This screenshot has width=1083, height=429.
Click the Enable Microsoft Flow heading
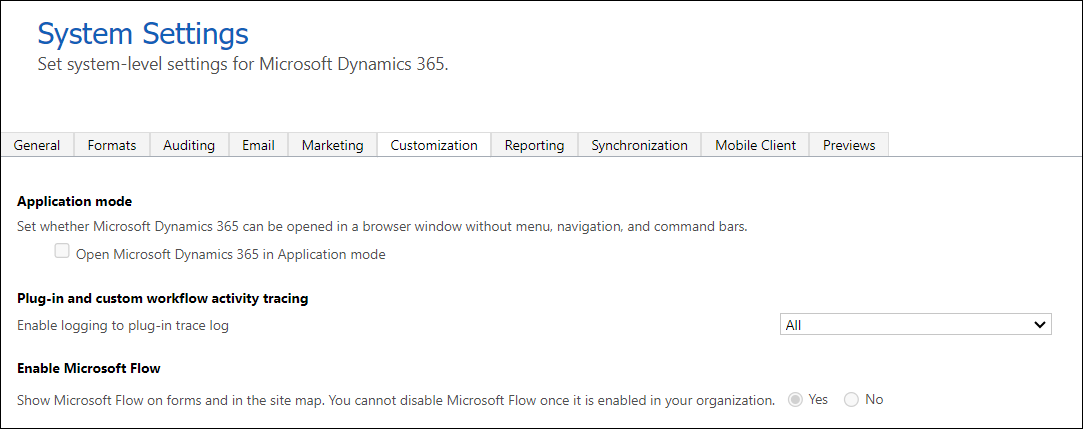tap(89, 368)
